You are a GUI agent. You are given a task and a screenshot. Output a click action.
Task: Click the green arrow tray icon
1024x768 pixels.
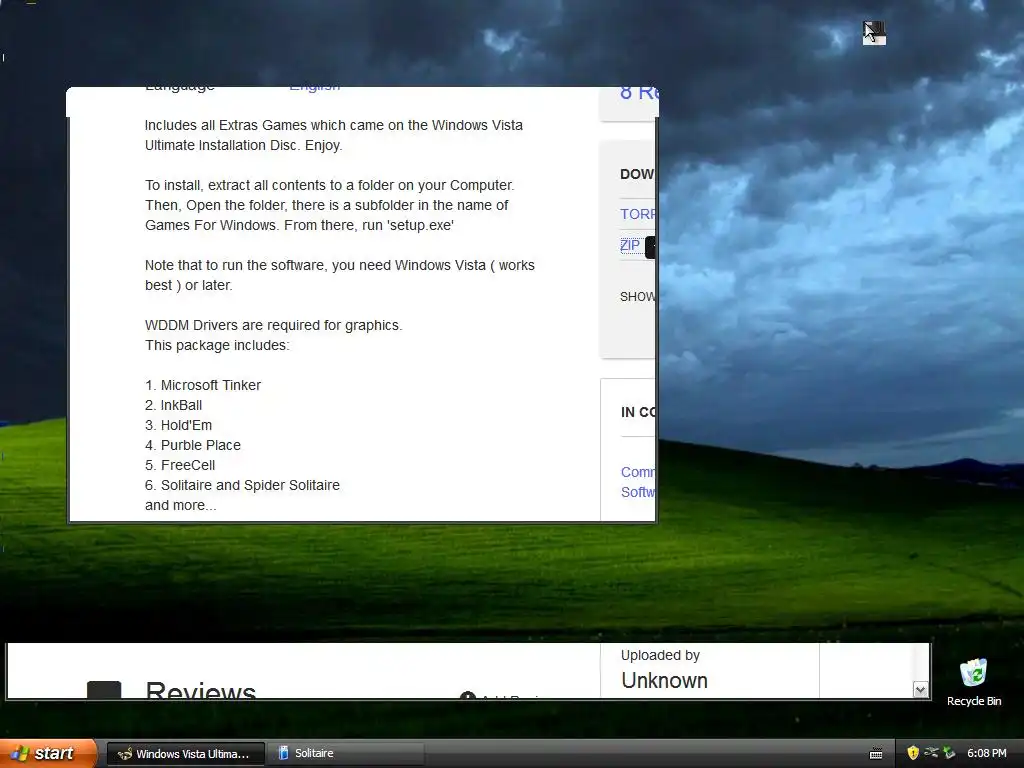[949, 753]
